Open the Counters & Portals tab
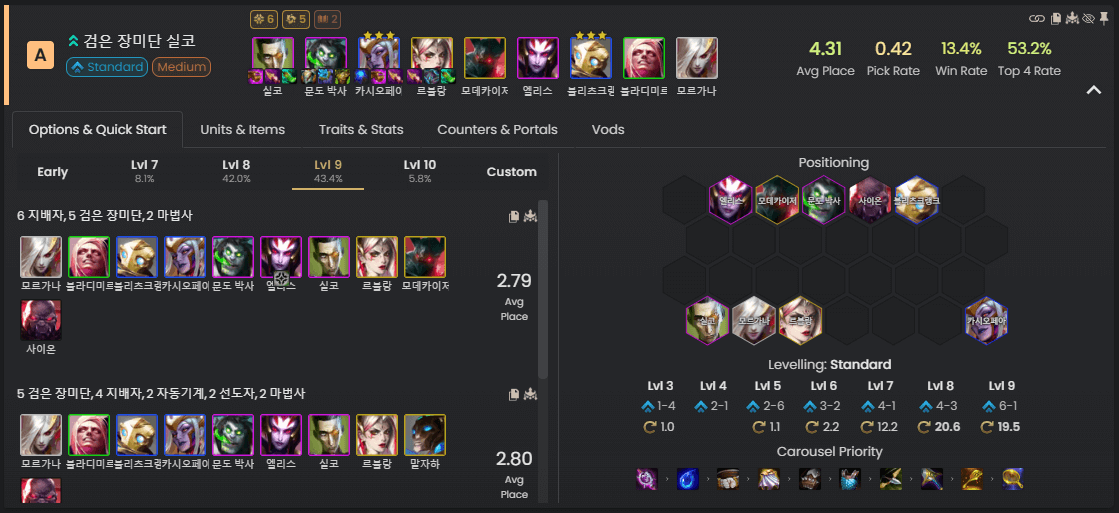This screenshot has height=513, width=1119. click(497, 130)
